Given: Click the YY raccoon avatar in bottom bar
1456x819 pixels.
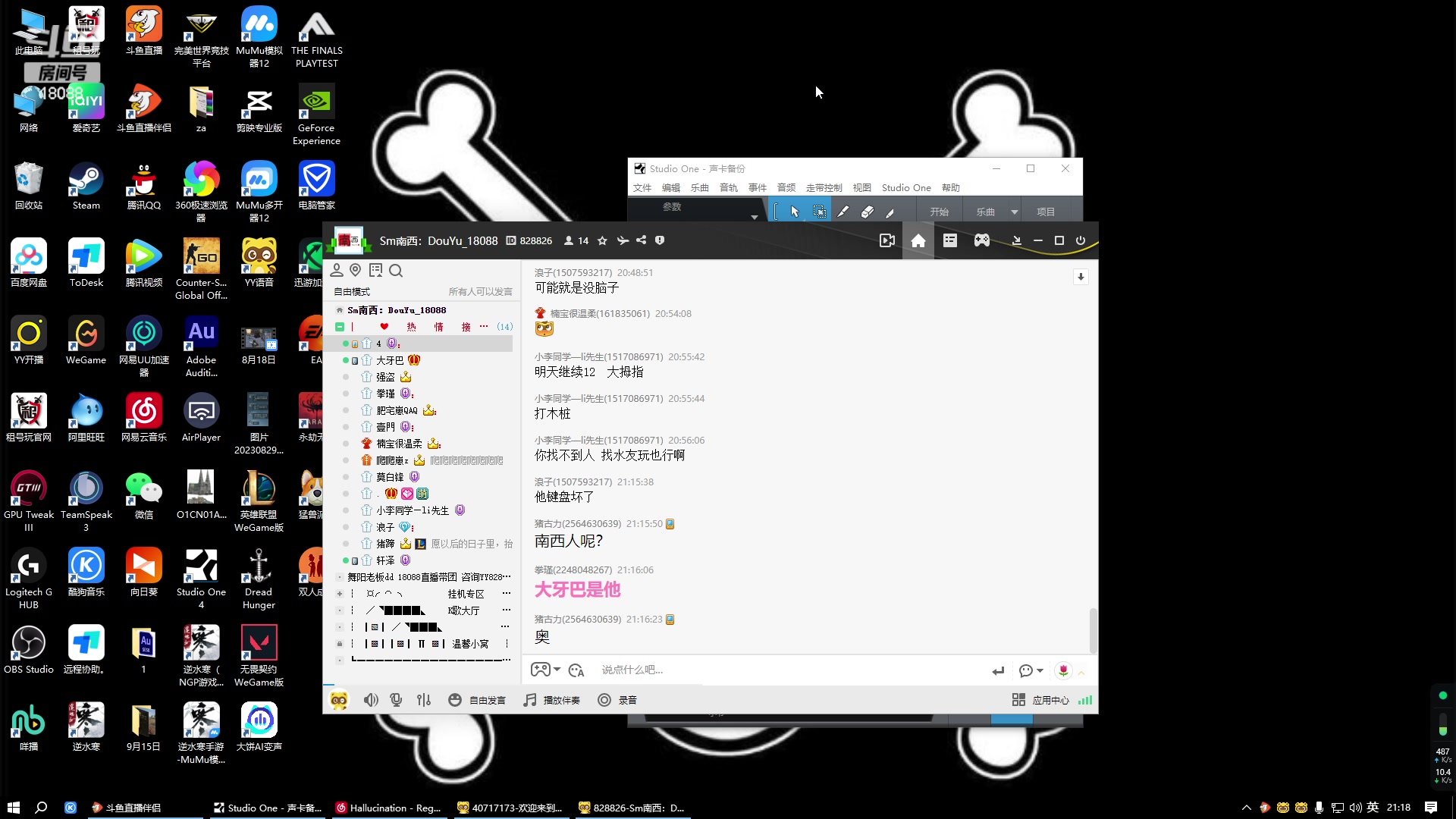Looking at the screenshot, I should coord(339,700).
